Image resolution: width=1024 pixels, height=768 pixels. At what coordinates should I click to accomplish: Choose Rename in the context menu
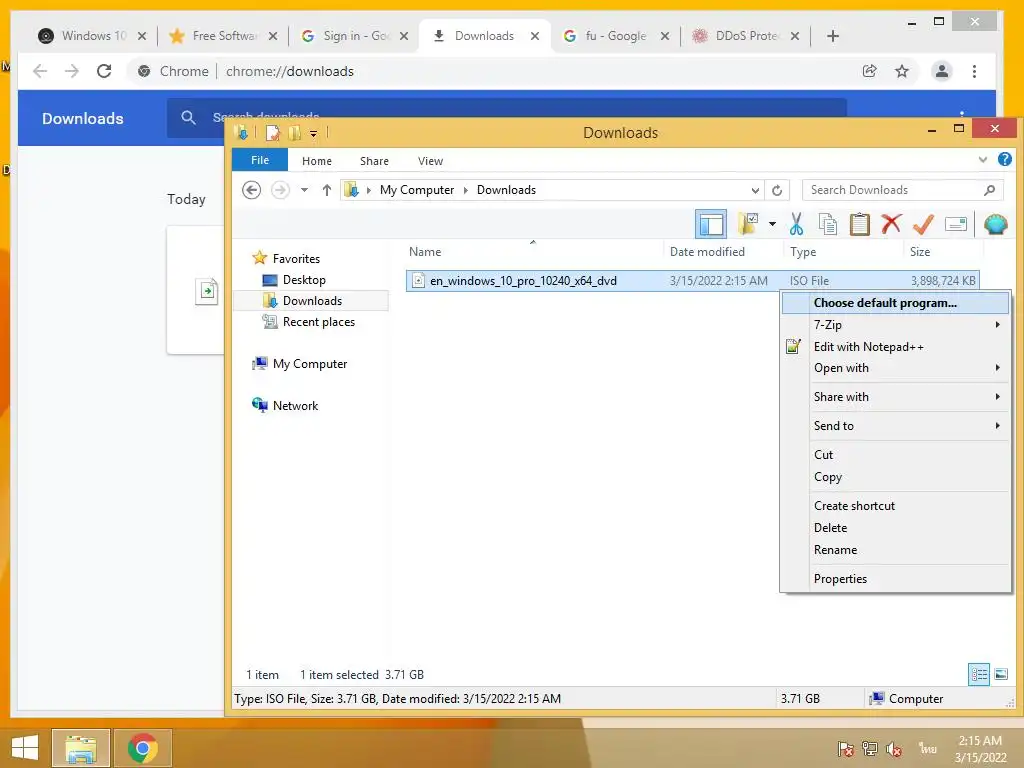tap(895, 550)
